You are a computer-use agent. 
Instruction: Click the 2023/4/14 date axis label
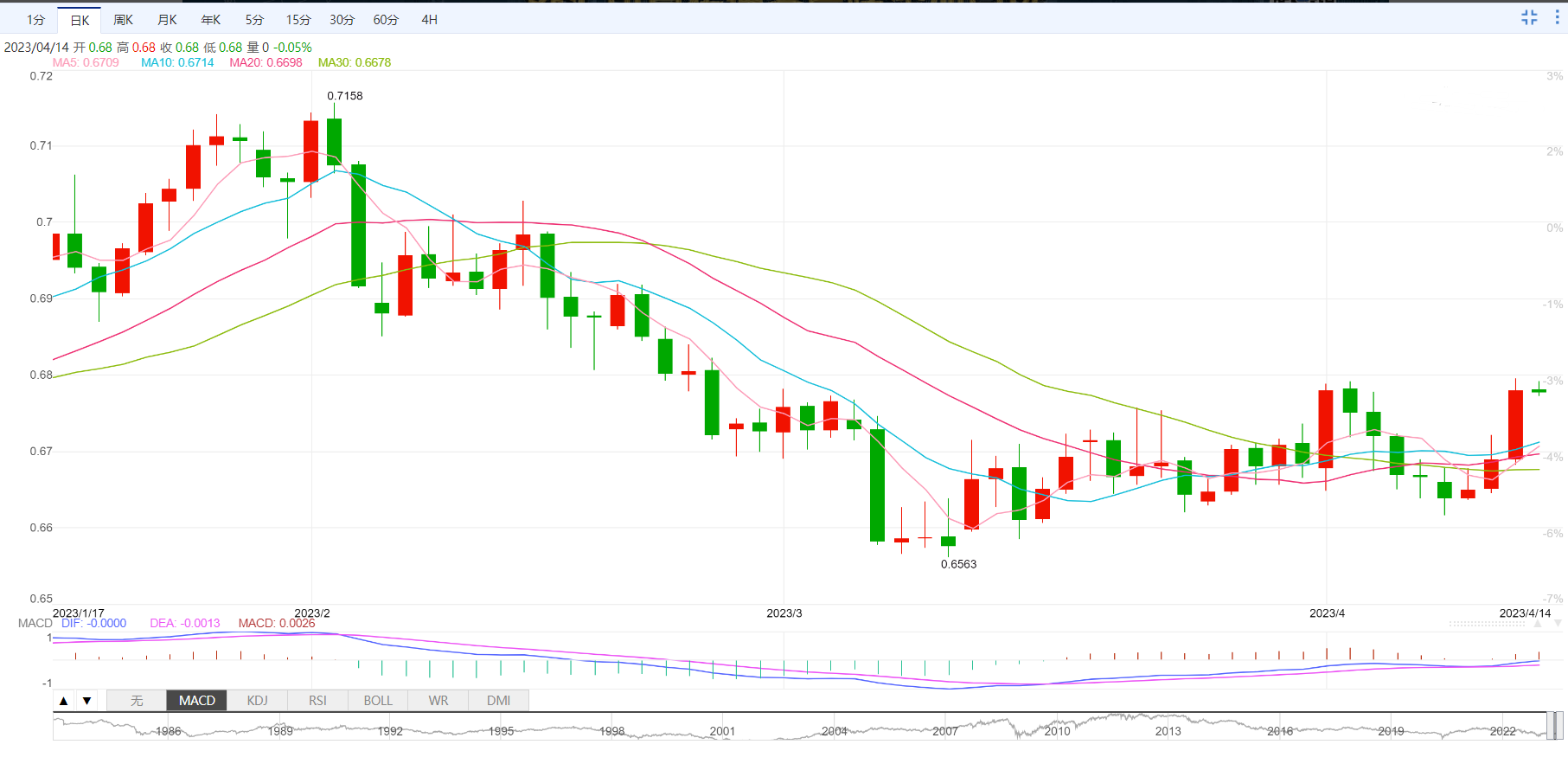(1526, 613)
